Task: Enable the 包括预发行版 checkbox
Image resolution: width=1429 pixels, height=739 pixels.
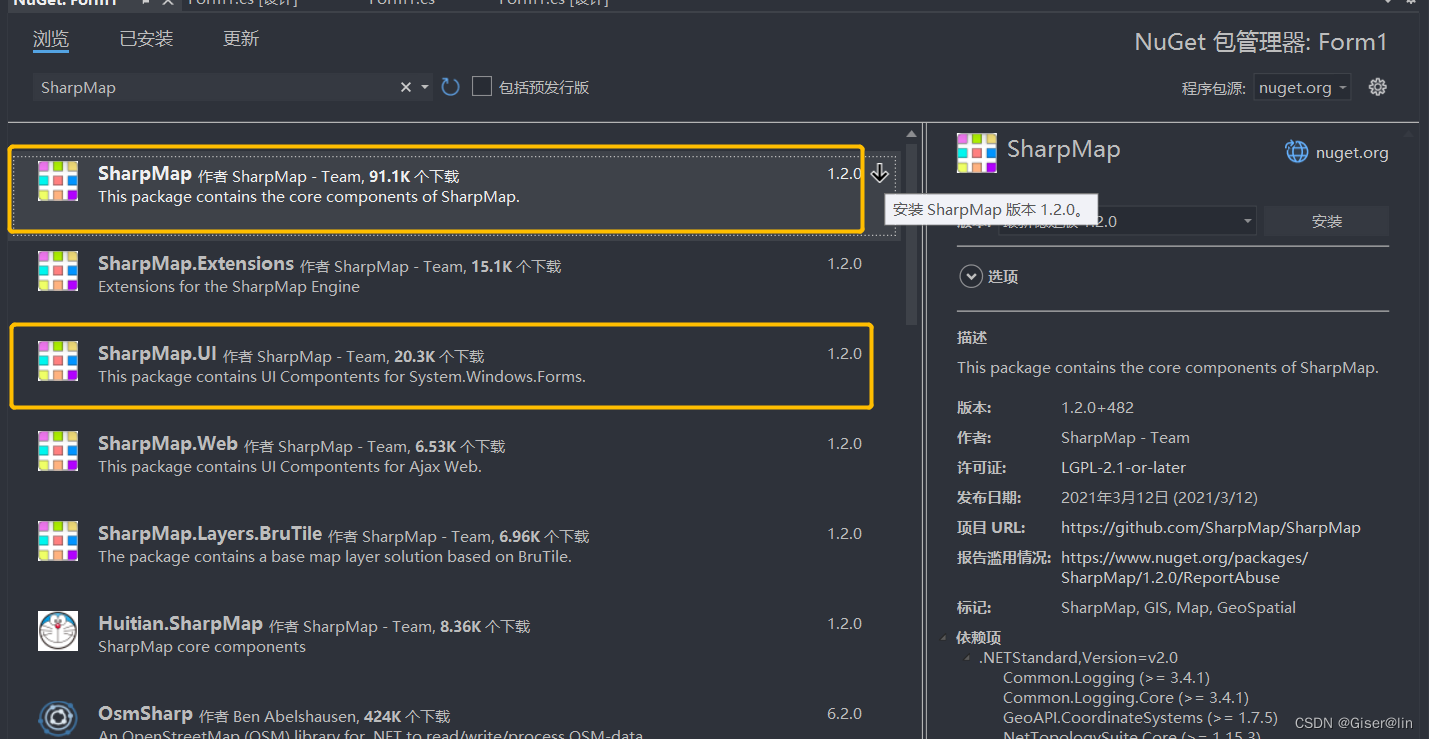Action: [x=481, y=86]
